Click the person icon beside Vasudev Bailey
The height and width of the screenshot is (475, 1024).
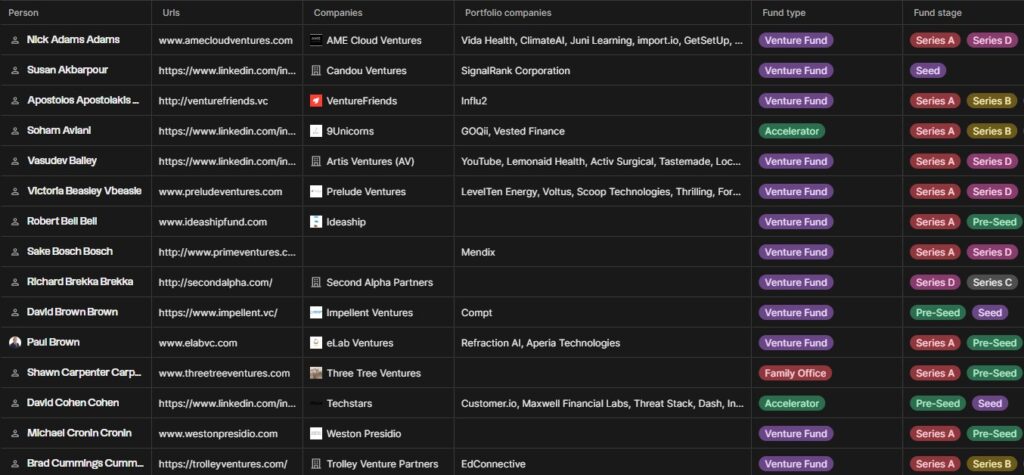coord(15,161)
